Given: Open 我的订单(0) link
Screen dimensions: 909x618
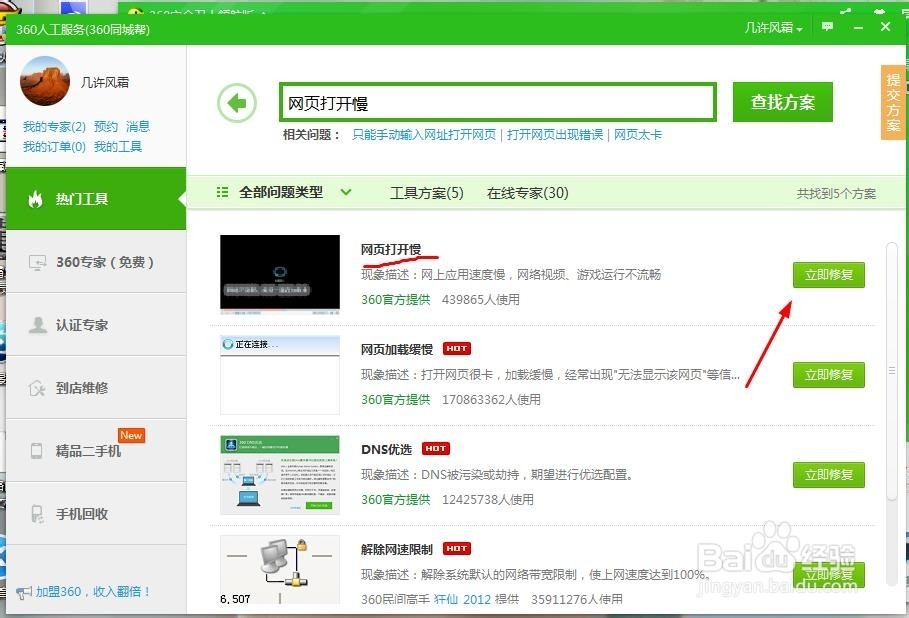Looking at the screenshot, I should click(x=54, y=147).
